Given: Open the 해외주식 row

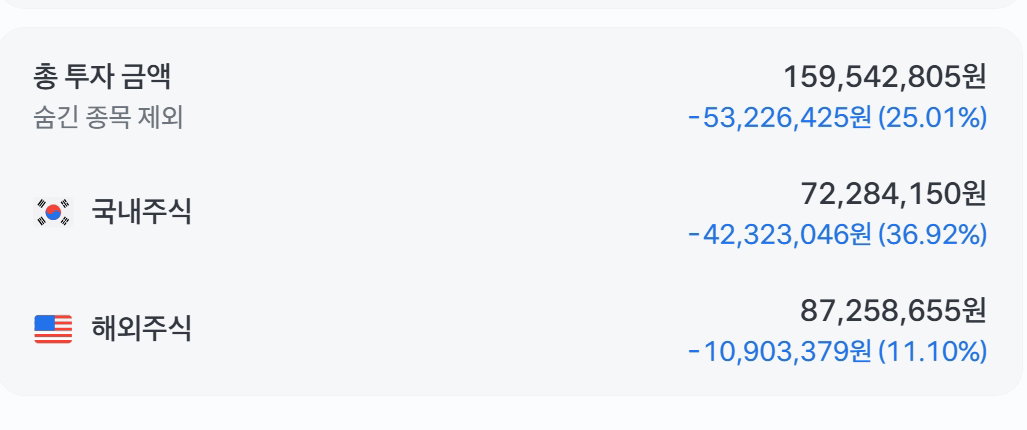Looking at the screenshot, I should tap(510, 329).
